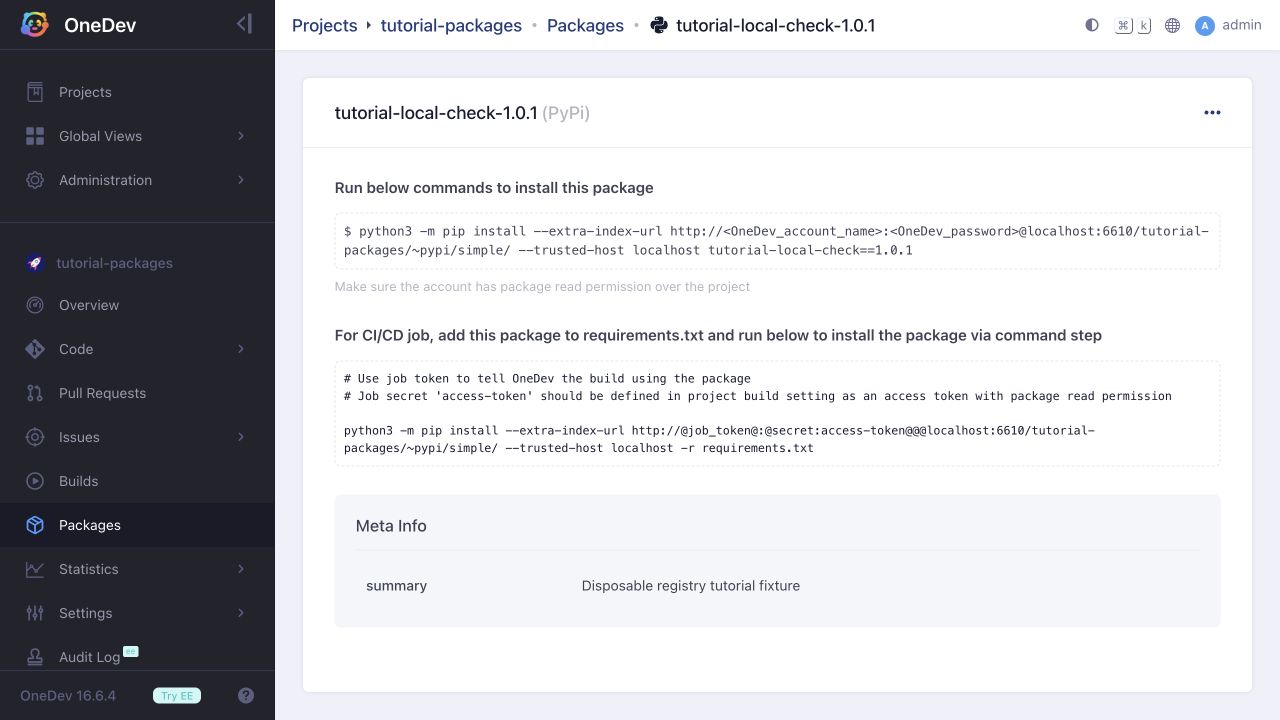Click the Audit Log stamp icon
1280x720 pixels.
coord(35,657)
